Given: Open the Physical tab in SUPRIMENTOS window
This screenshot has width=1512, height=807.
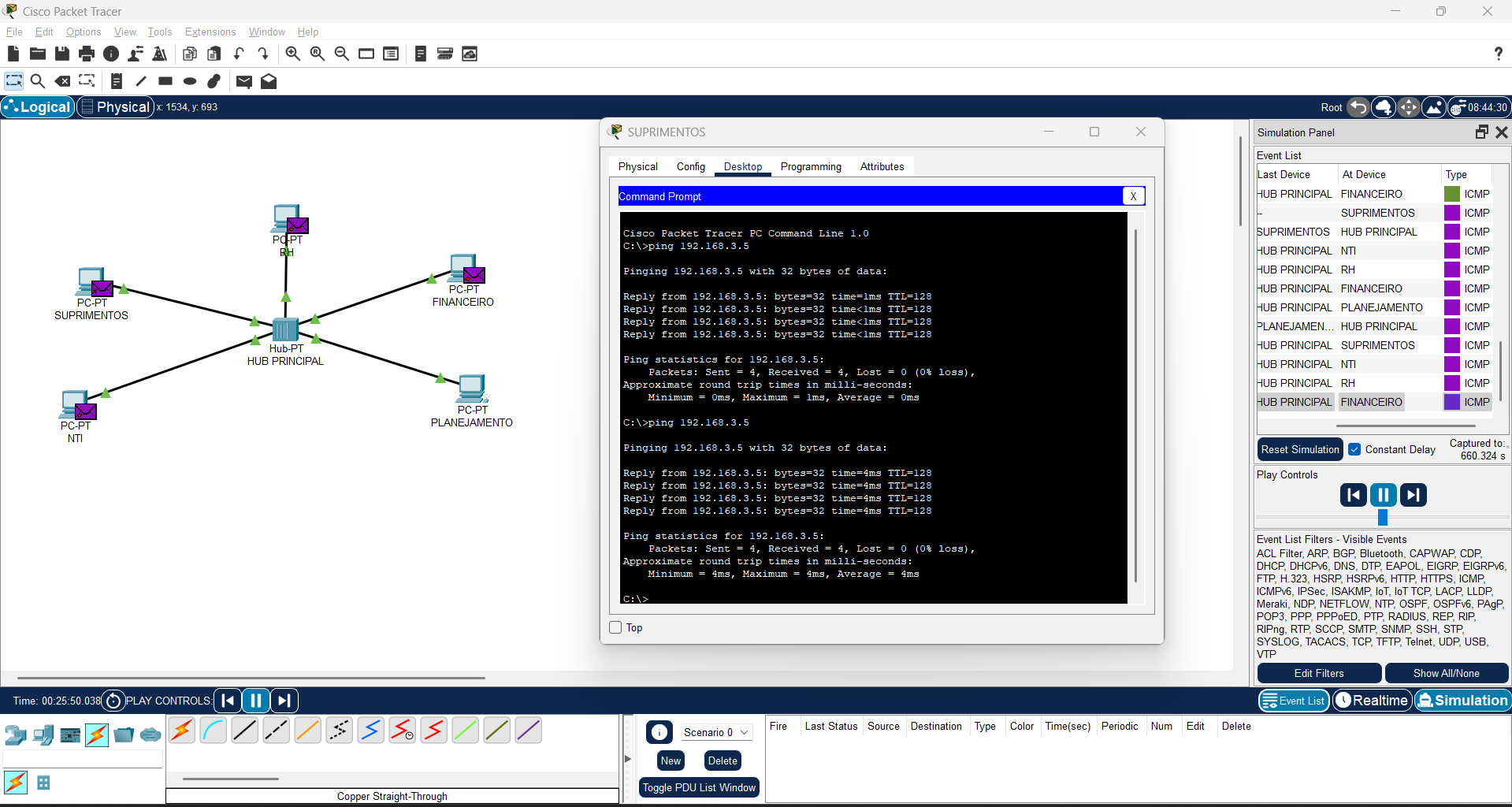Looking at the screenshot, I should (637, 166).
